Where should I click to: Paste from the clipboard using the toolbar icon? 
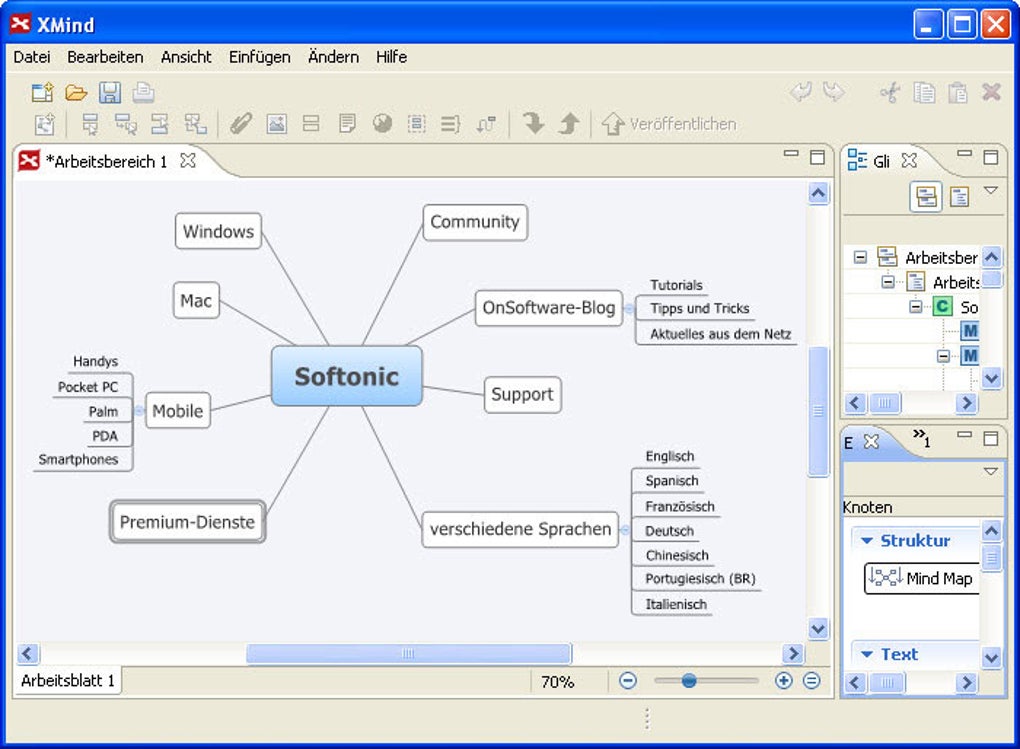click(958, 92)
